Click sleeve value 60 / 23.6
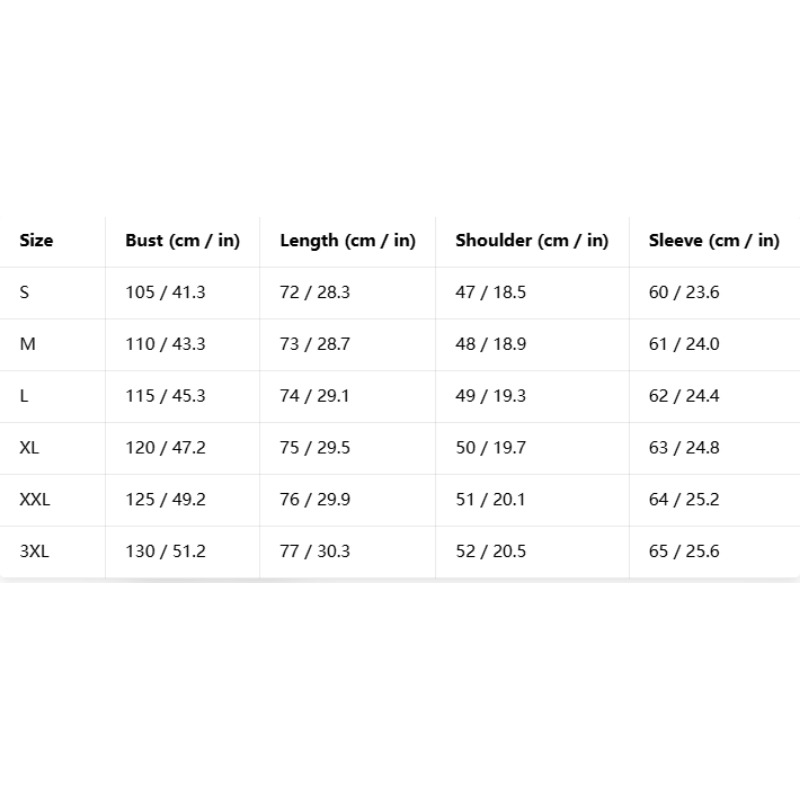This screenshot has height=800, width=800. coord(684,292)
